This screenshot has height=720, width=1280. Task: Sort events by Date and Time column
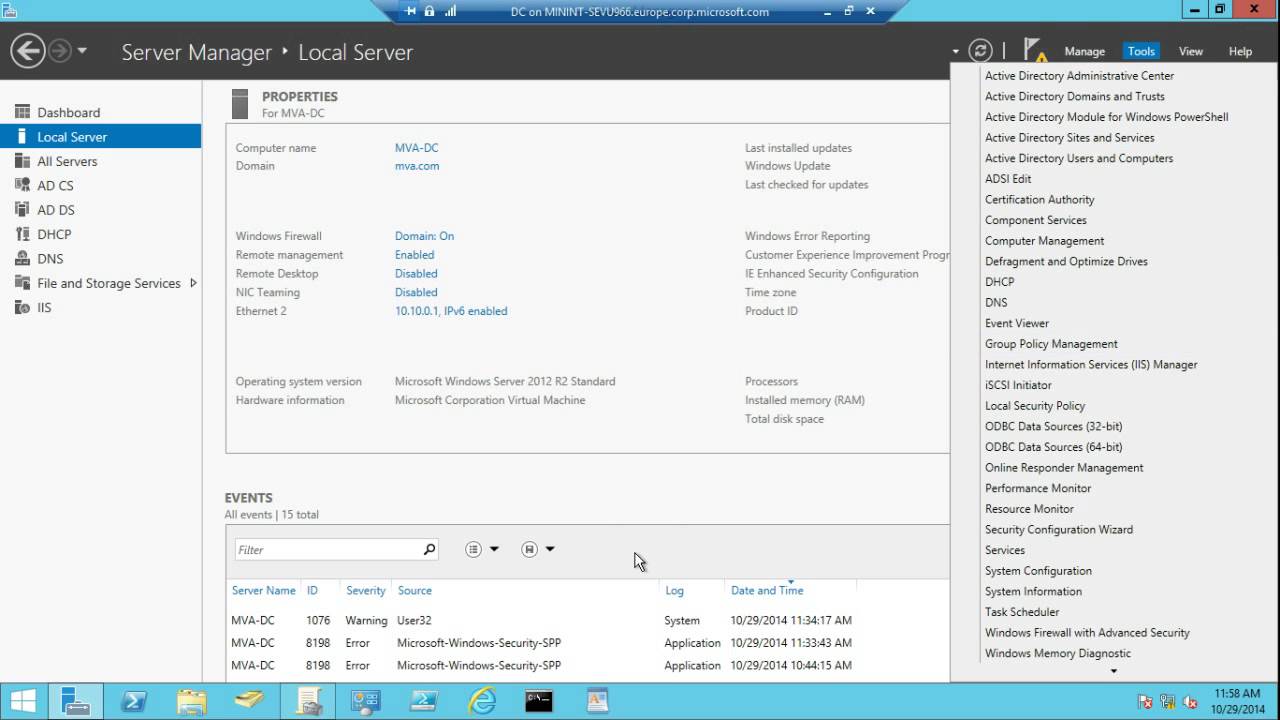pos(767,591)
